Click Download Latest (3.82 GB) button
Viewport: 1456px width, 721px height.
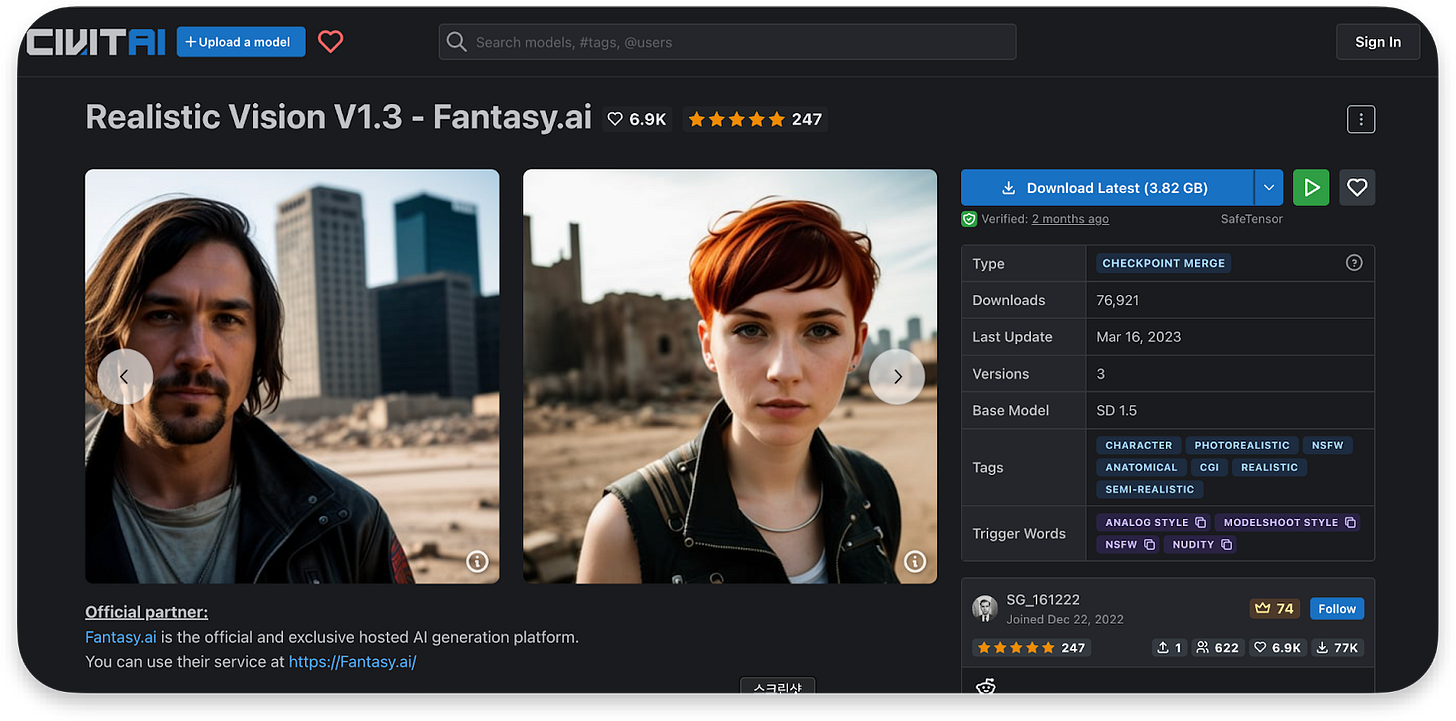tap(1107, 188)
